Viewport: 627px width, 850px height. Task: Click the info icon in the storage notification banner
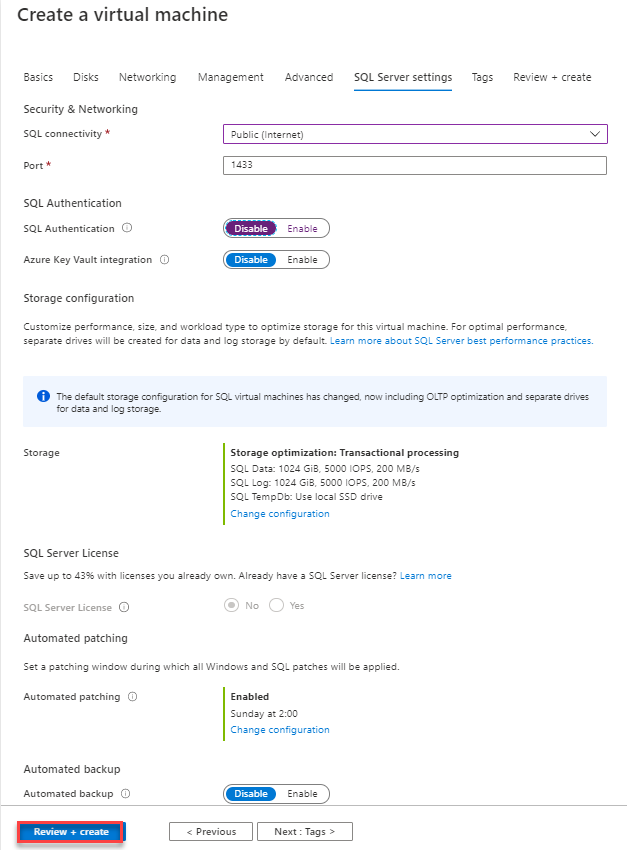tap(42, 395)
